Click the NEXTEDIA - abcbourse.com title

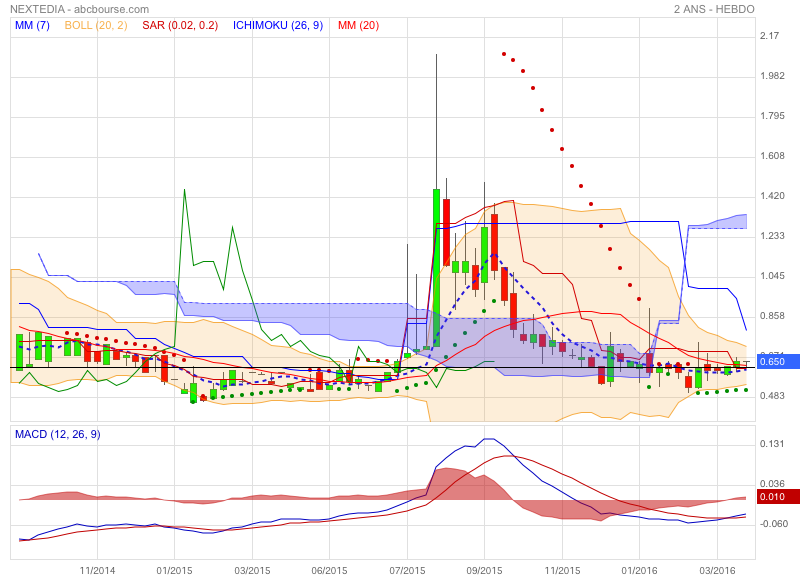coord(80,9)
